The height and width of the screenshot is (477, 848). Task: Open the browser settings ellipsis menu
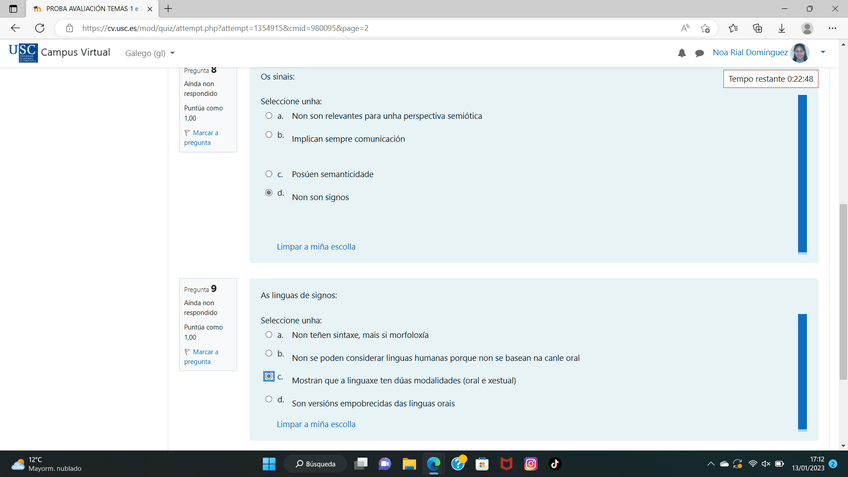[831, 28]
